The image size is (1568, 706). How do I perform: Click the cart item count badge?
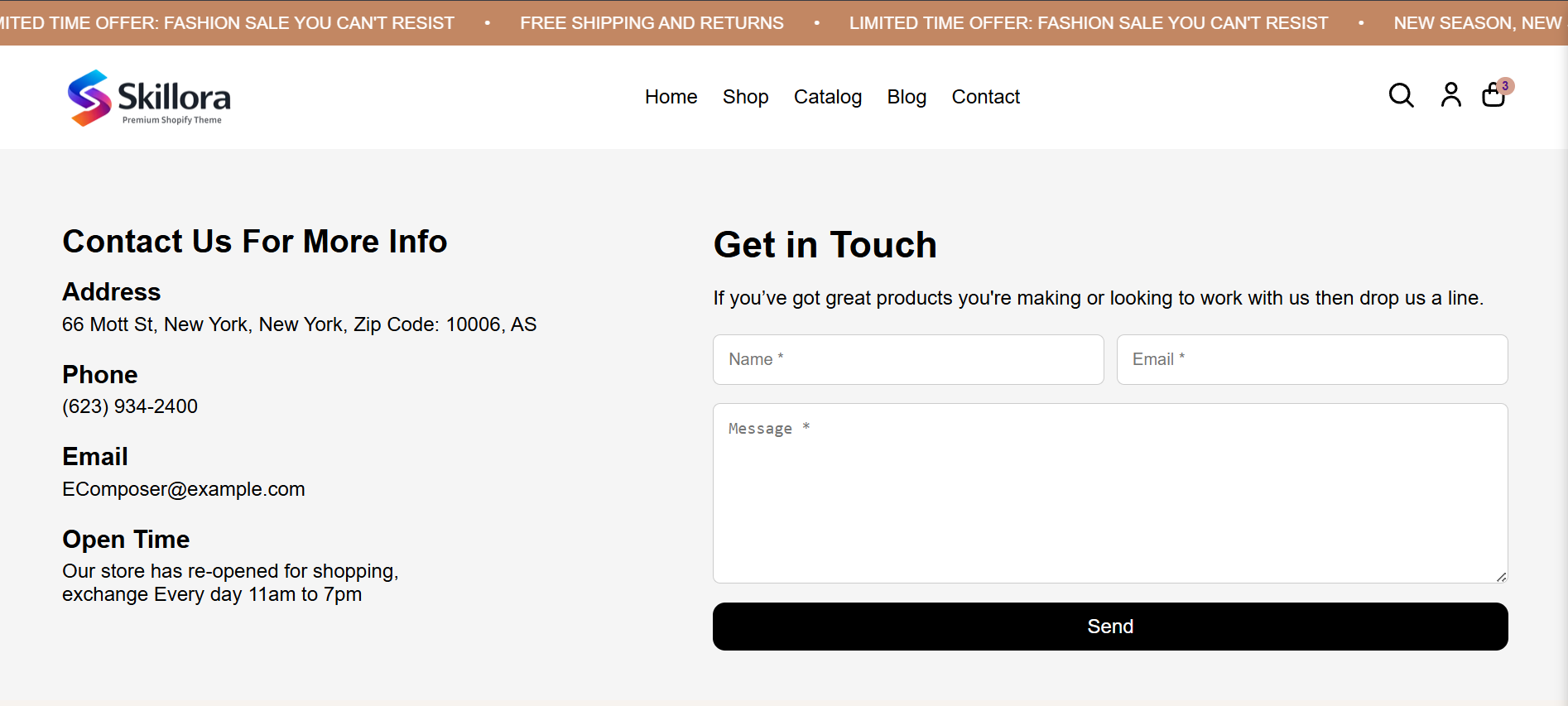point(1505,86)
